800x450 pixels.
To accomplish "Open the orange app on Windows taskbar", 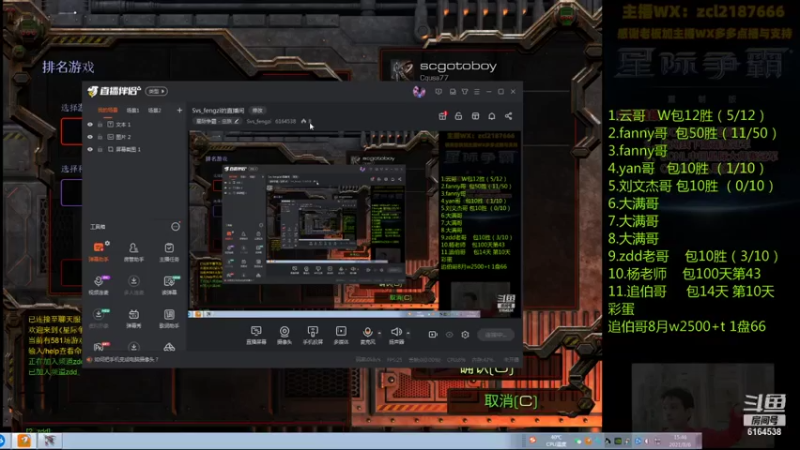I will [x=24, y=440].
